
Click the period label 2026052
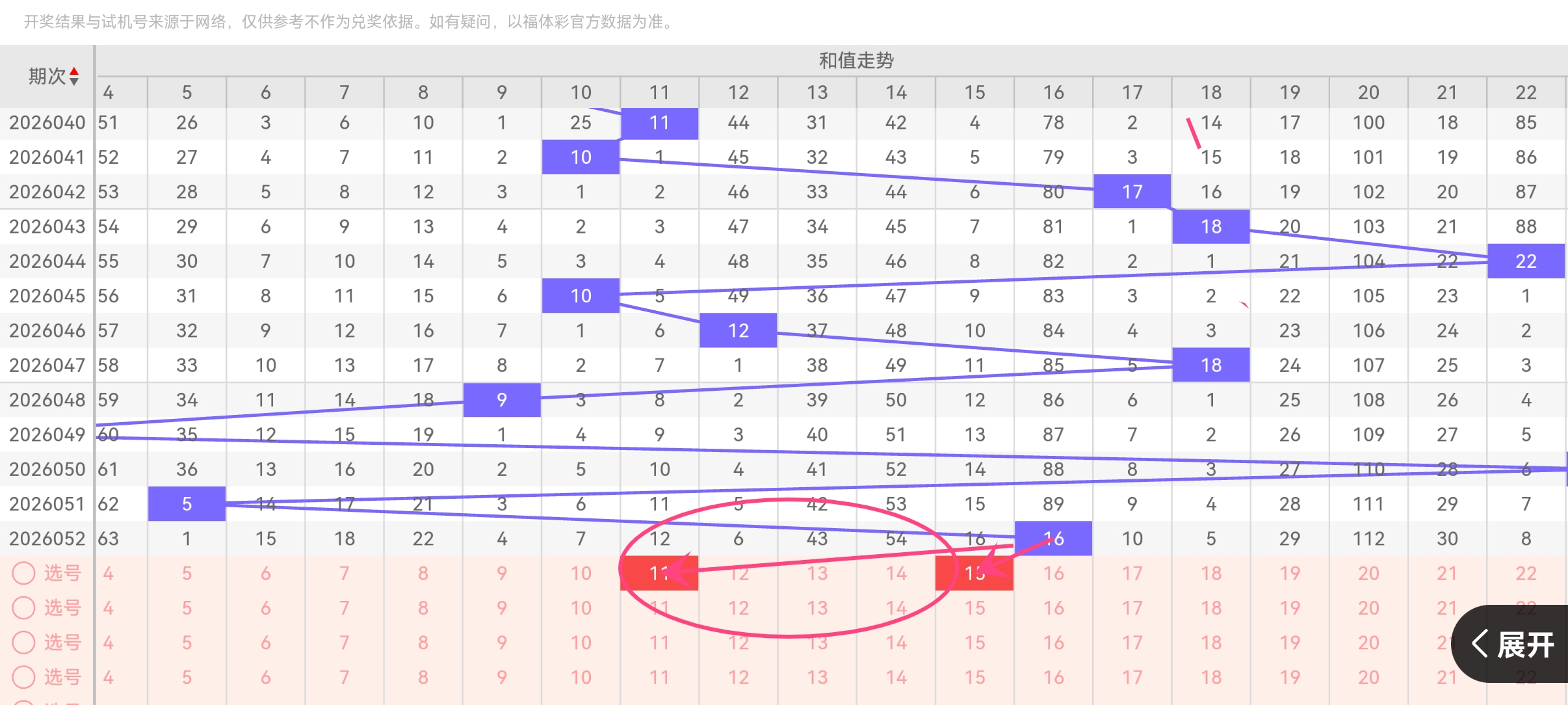(x=47, y=538)
